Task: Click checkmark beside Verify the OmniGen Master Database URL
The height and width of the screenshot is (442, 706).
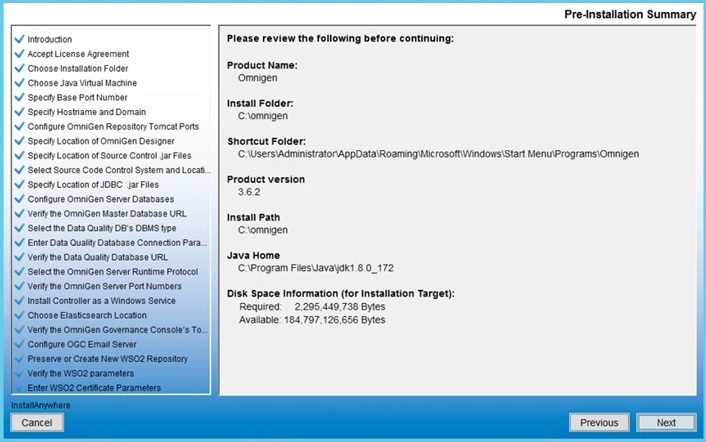Action: (19, 213)
